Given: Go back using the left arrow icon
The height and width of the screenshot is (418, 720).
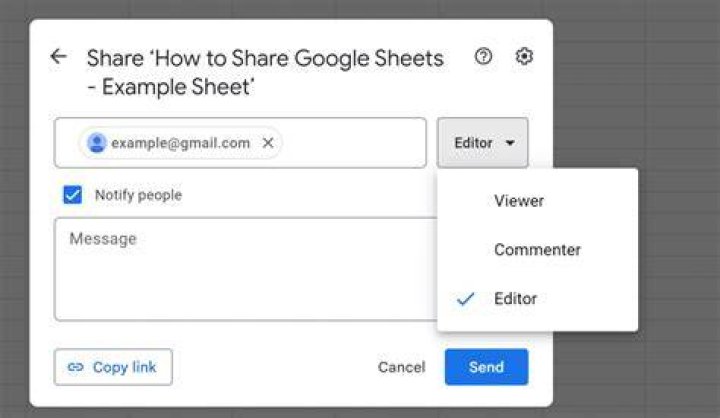Looking at the screenshot, I should (x=58, y=56).
